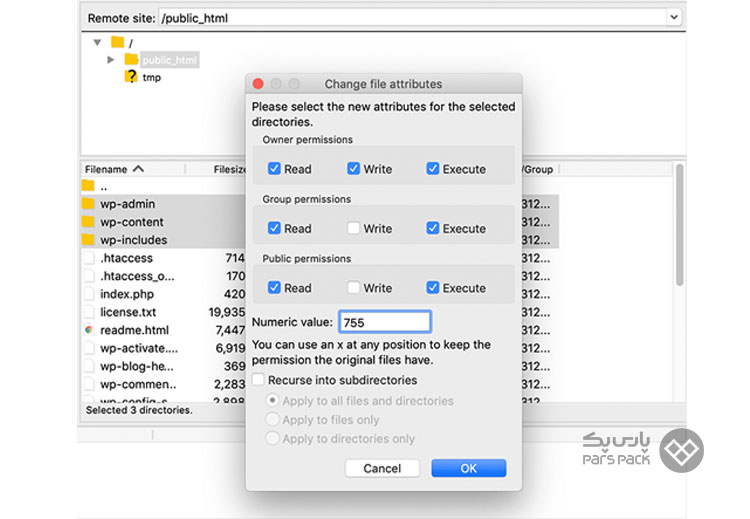Click the license.txt file icon
Screen dimensions: 750x519
coord(89,312)
